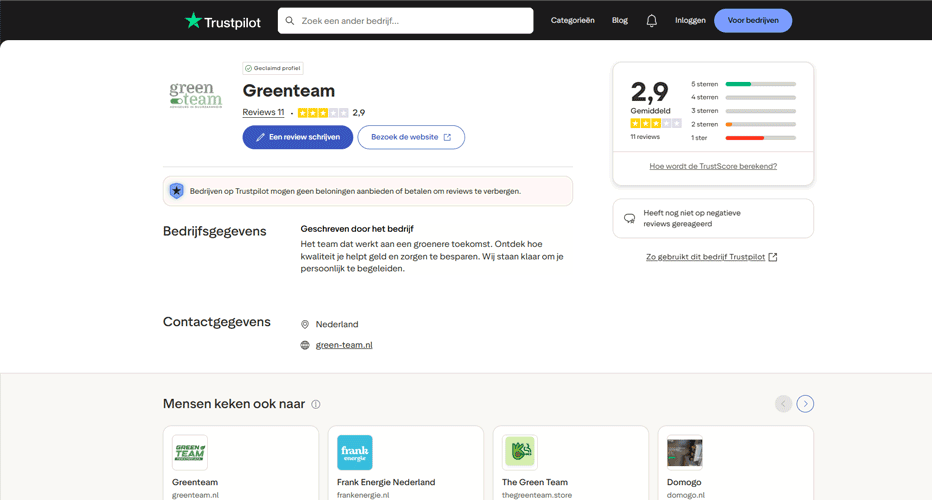Open the Domogo company thumbnail

684,452
